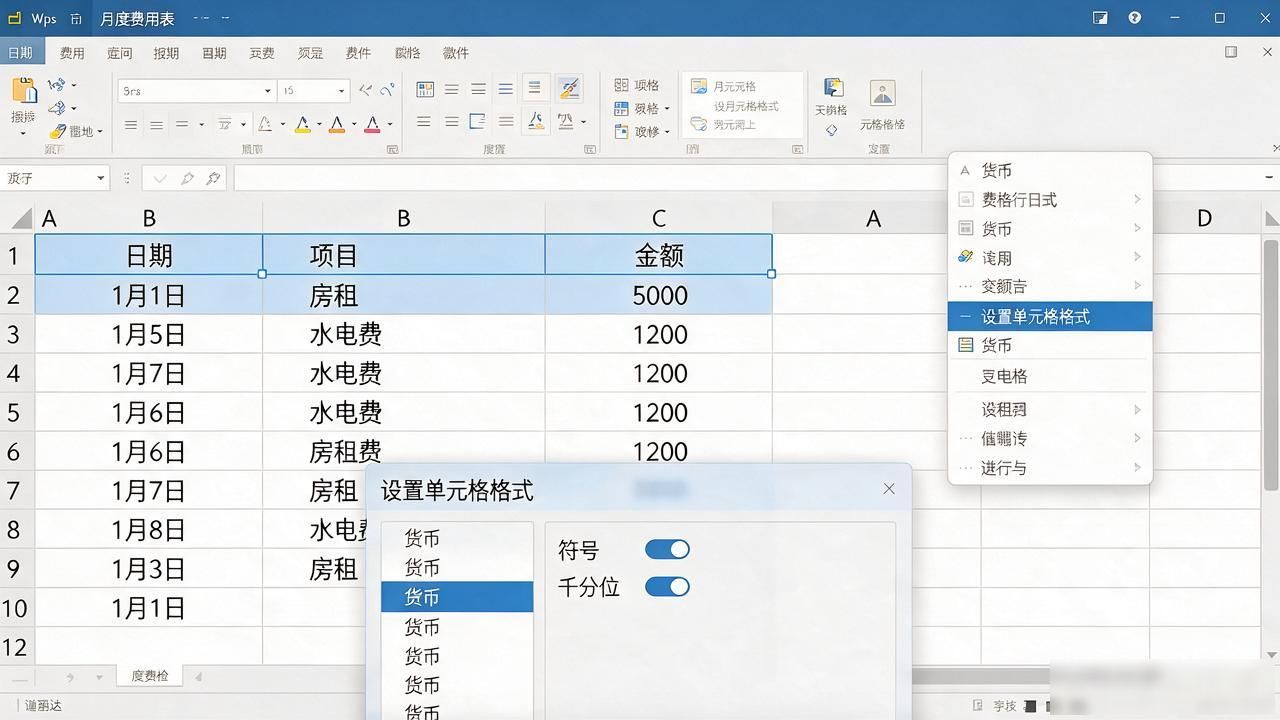Select the 1月5日 date cell

(x=149, y=334)
